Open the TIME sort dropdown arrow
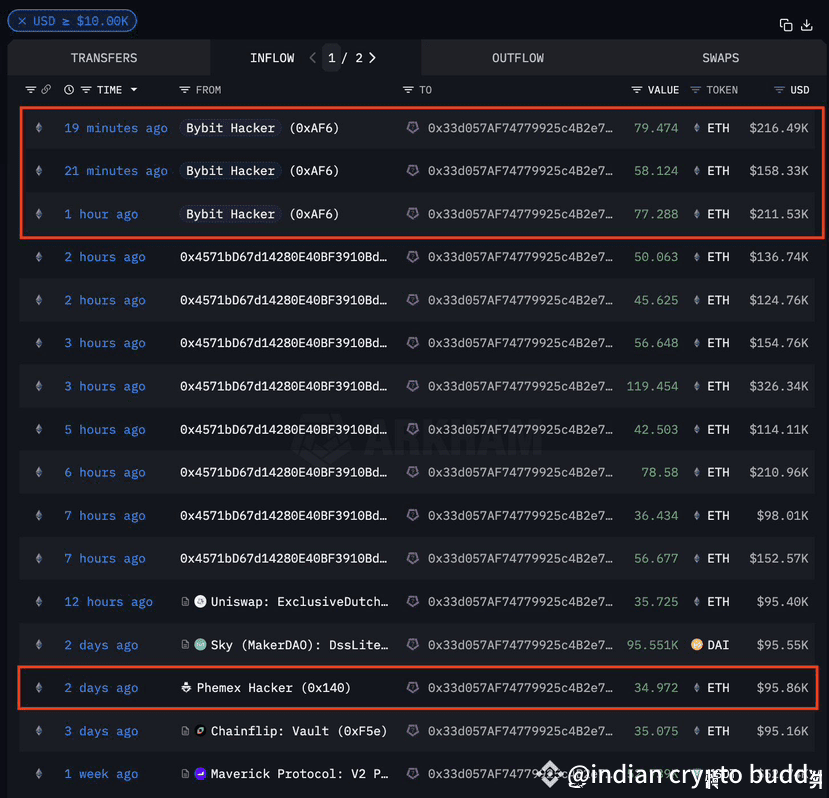This screenshot has width=829, height=798. click(x=134, y=90)
